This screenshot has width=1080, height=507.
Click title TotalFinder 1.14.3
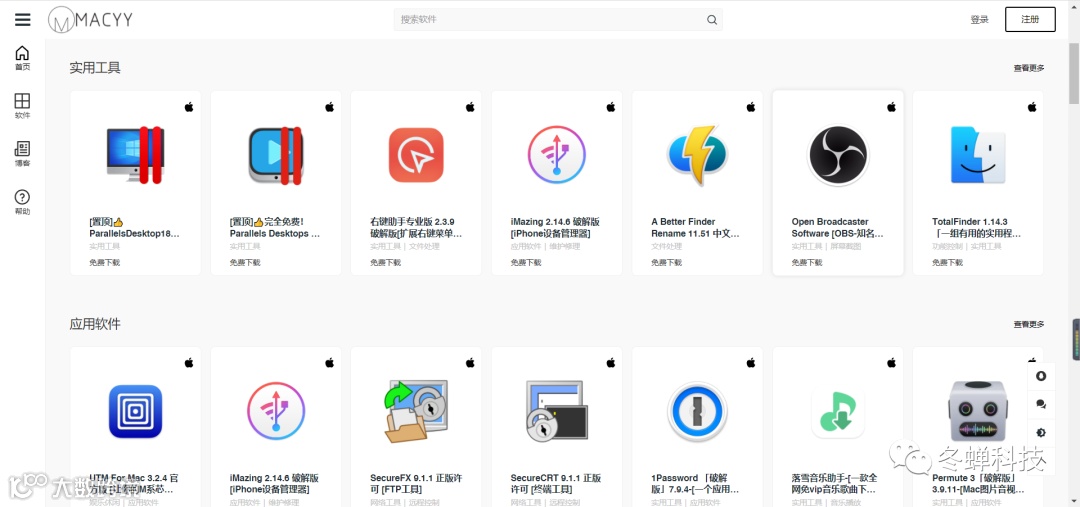[x=977, y=228]
